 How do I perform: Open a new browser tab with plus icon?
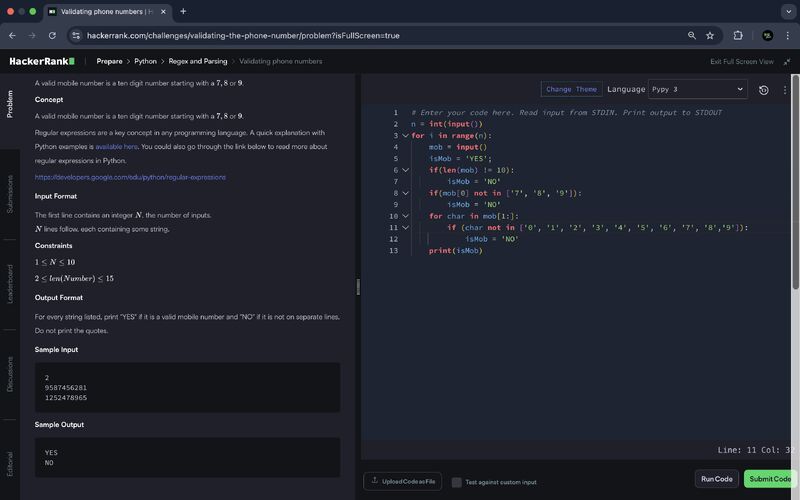click(x=183, y=11)
